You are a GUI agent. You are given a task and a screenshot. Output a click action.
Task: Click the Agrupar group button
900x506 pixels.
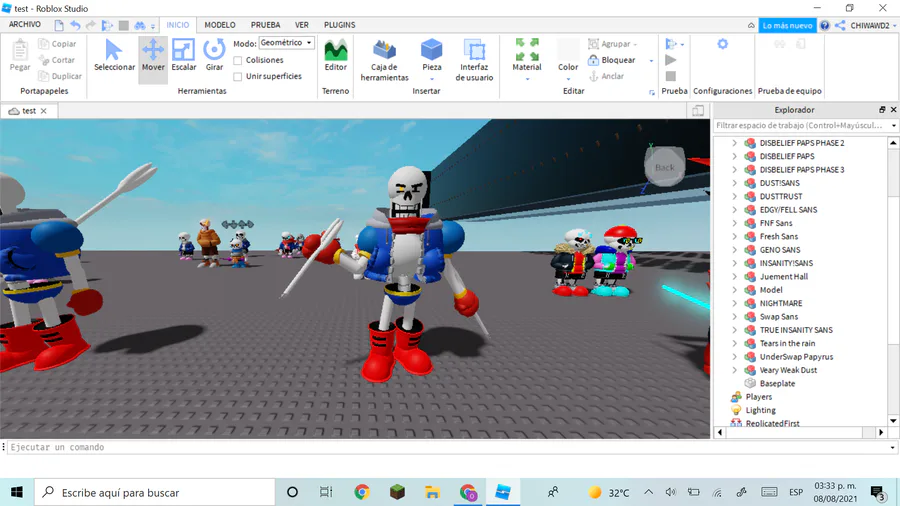(x=612, y=44)
